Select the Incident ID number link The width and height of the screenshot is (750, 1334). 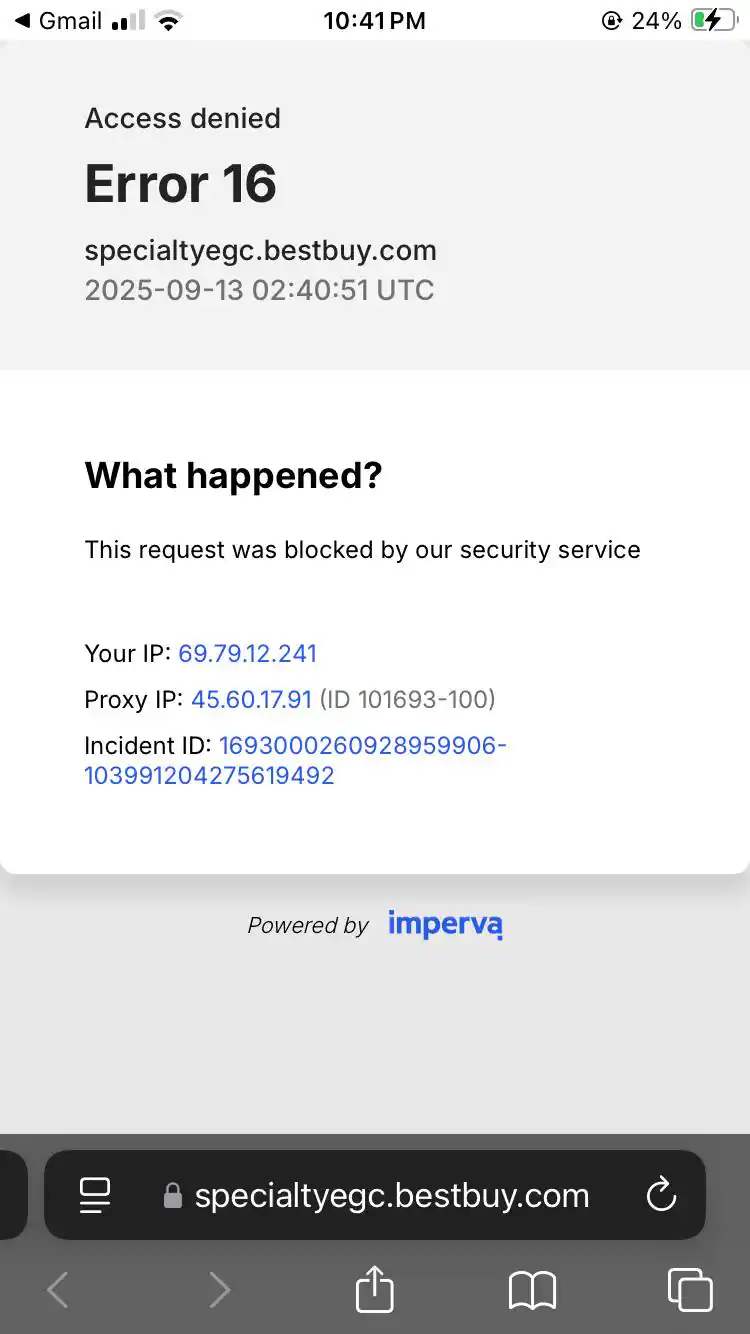click(x=295, y=761)
